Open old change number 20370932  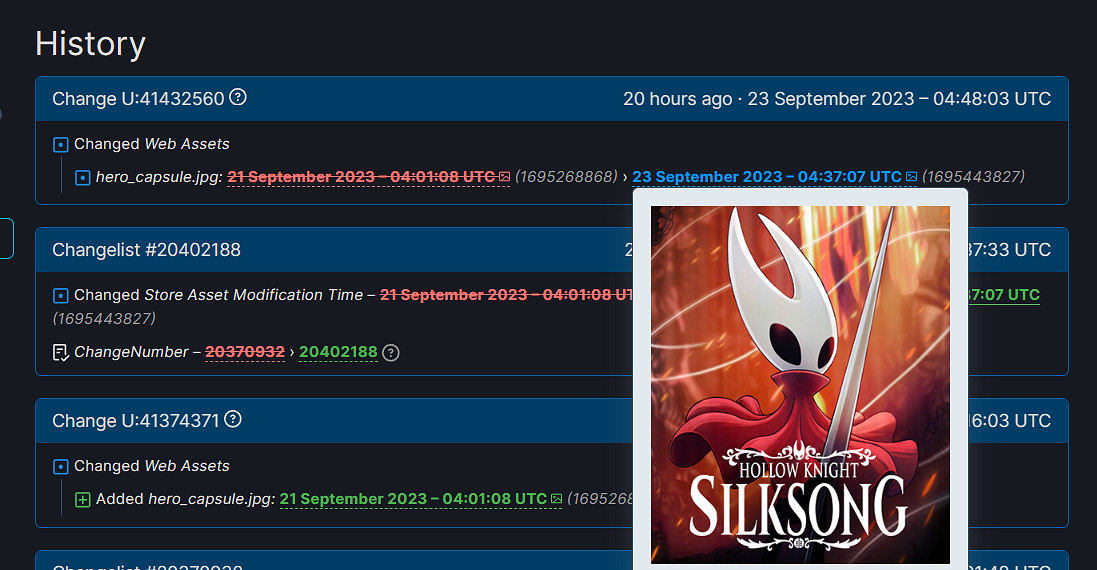point(244,352)
